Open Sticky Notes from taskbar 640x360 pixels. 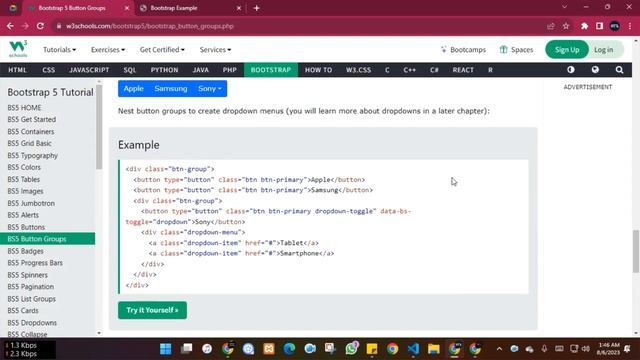pos(372,349)
